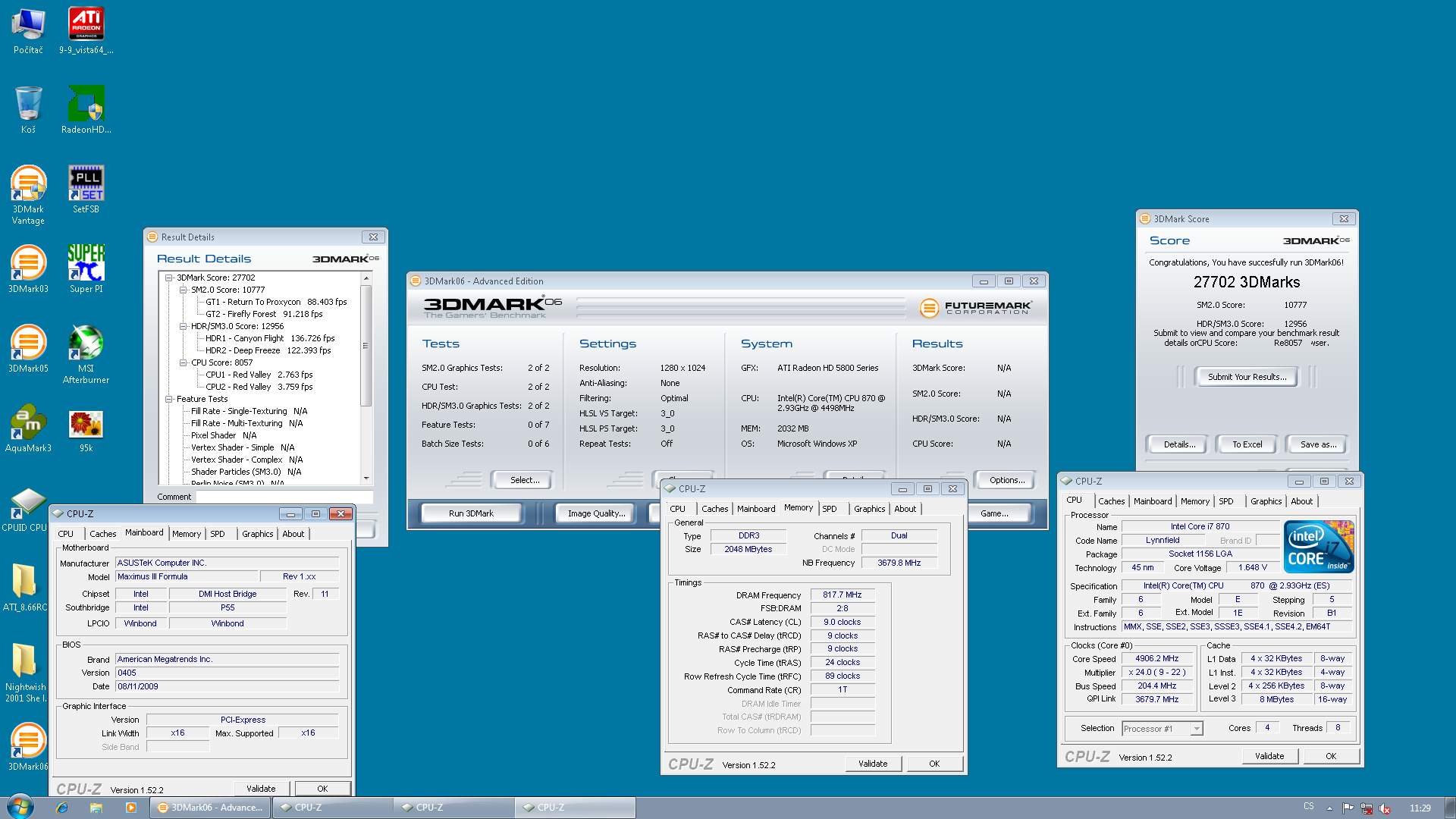Launch 3DMark Vantage from desktop
The width and height of the screenshot is (1456, 819).
point(28,196)
